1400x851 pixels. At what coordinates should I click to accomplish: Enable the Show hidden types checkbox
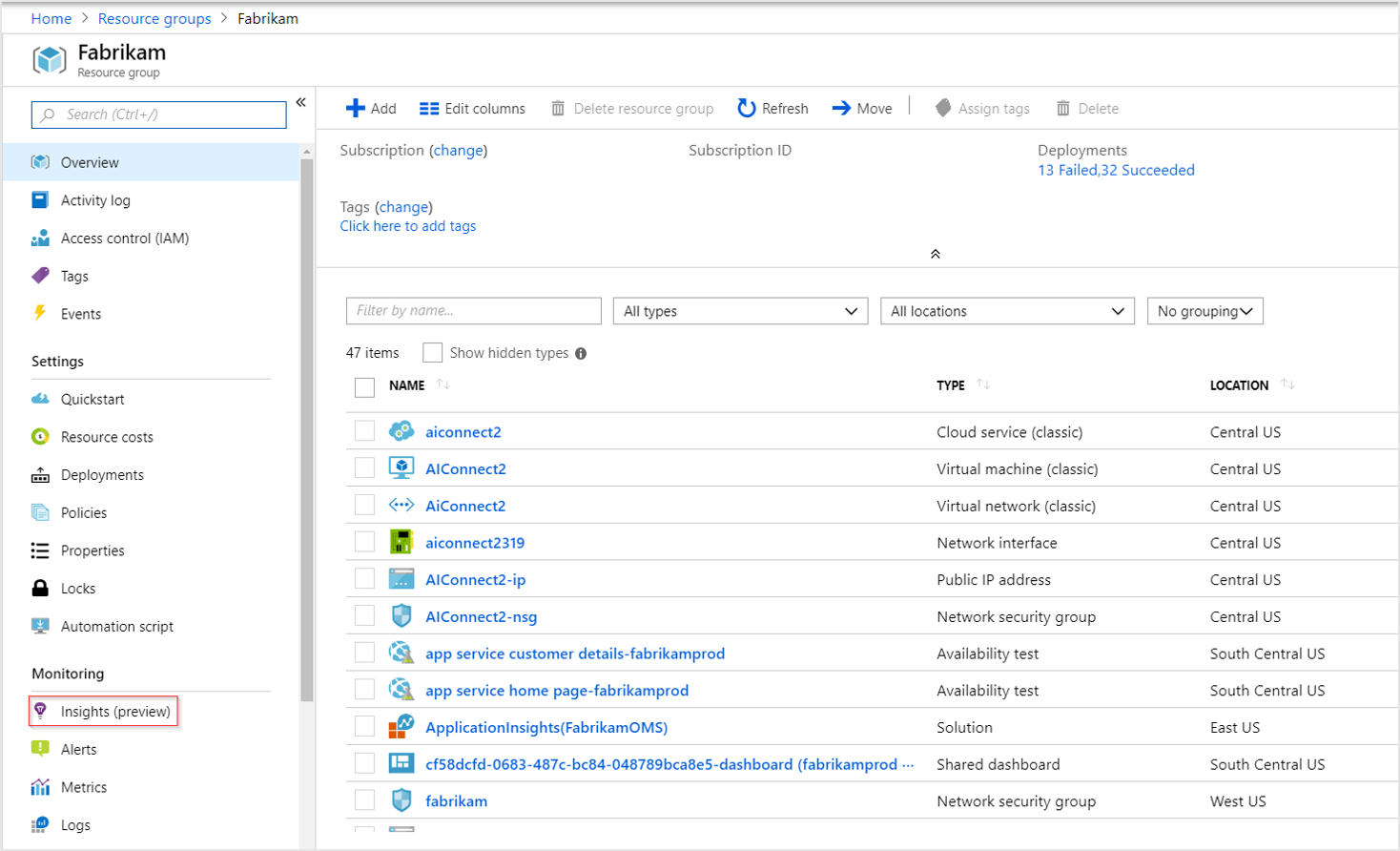point(433,352)
